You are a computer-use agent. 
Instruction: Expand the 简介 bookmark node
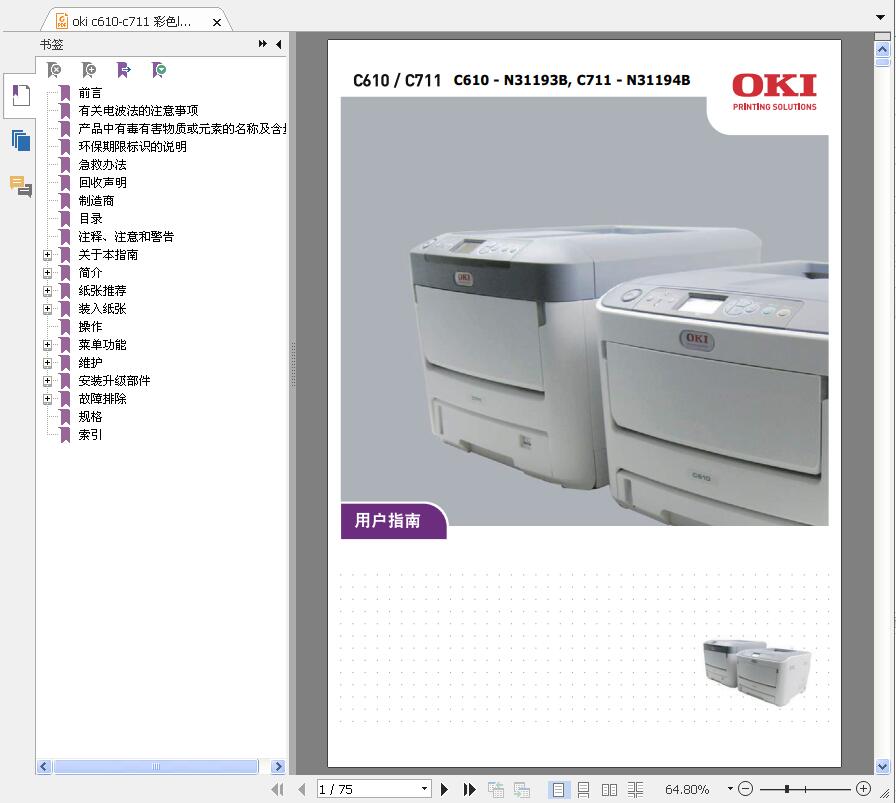[47, 273]
